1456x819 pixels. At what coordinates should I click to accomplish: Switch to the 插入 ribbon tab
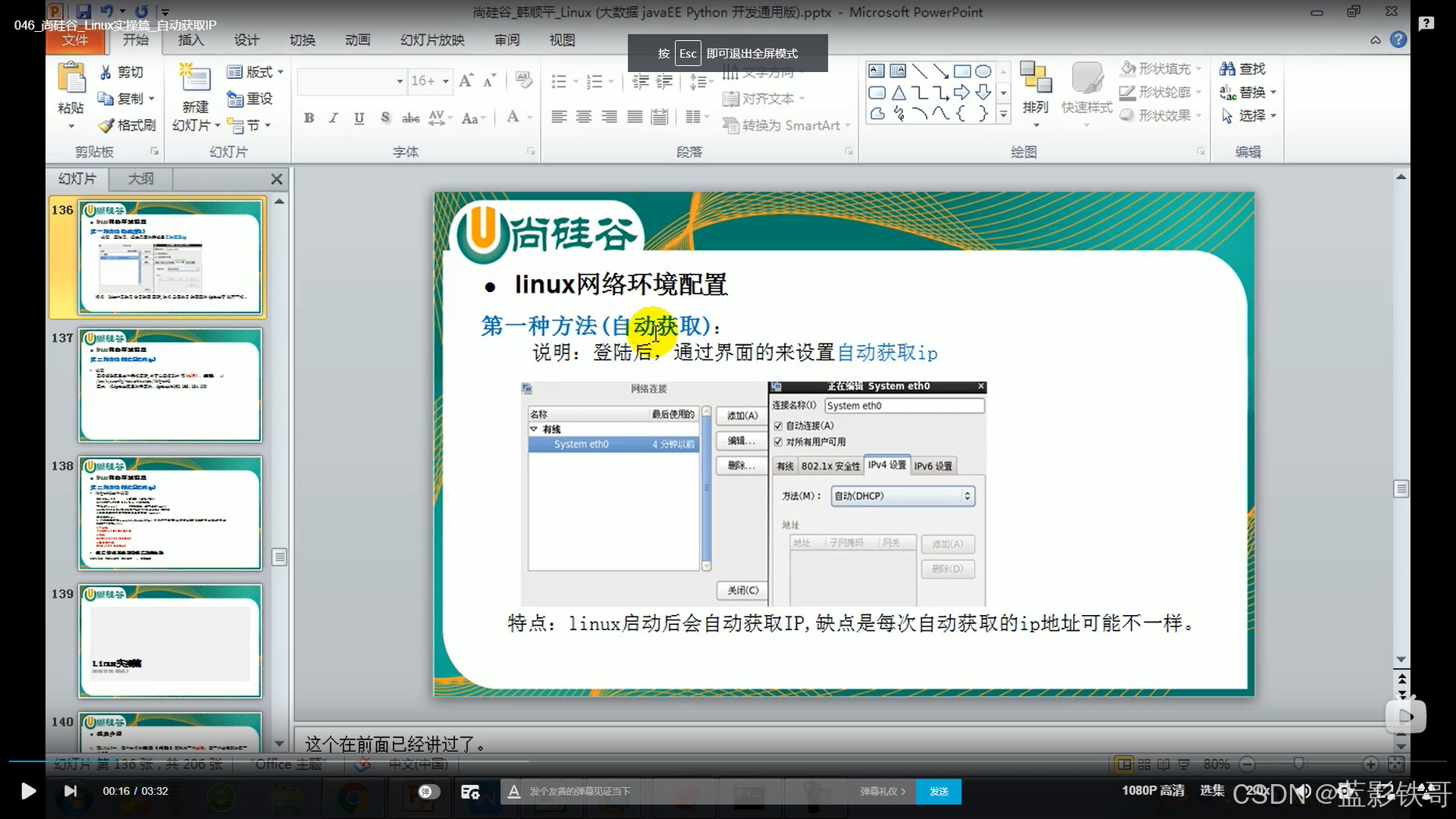coord(190,40)
